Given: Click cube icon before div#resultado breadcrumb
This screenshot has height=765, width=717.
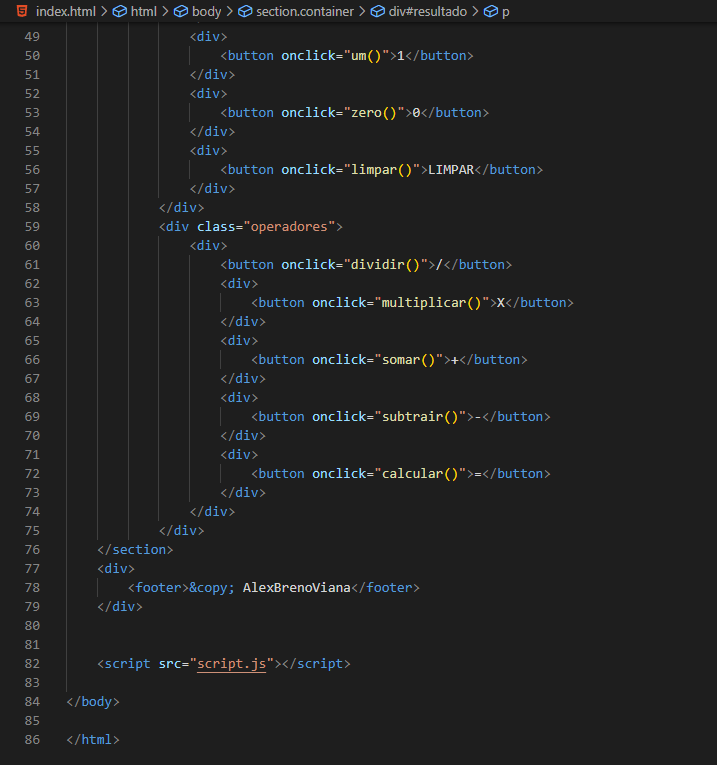Looking at the screenshot, I should pos(378,11).
